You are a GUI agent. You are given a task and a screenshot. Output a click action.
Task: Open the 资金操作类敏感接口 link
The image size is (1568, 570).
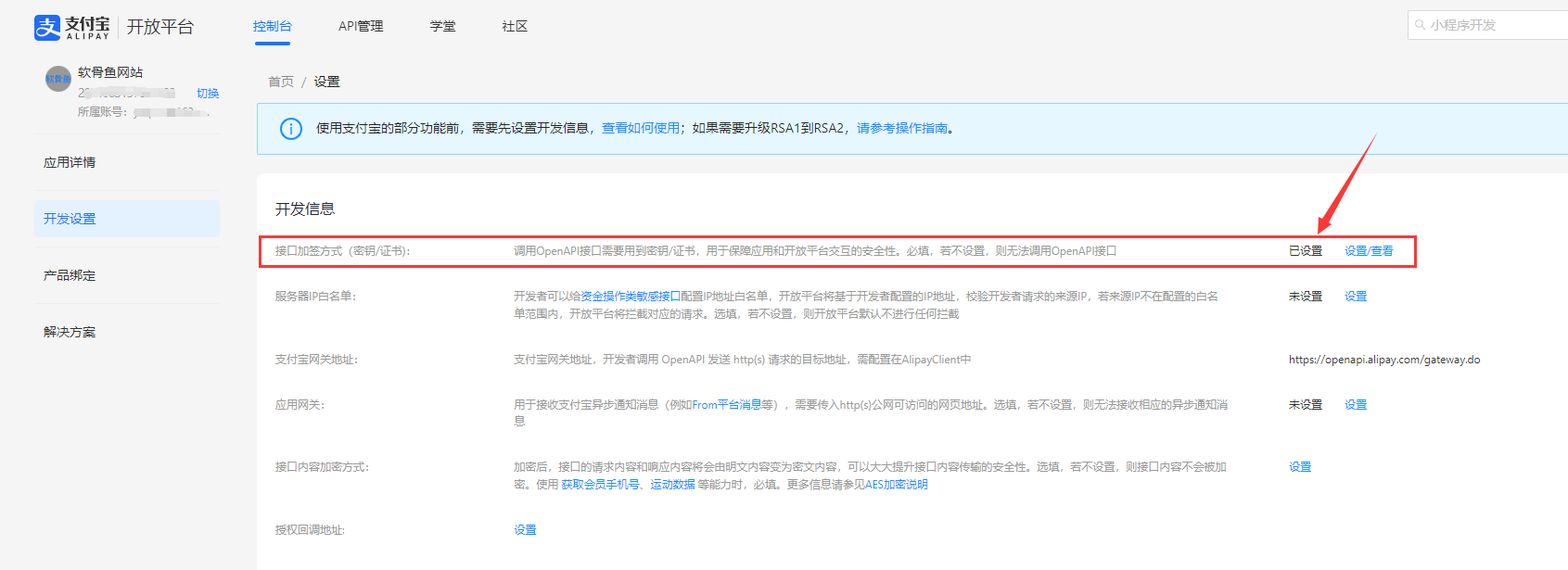coord(631,297)
